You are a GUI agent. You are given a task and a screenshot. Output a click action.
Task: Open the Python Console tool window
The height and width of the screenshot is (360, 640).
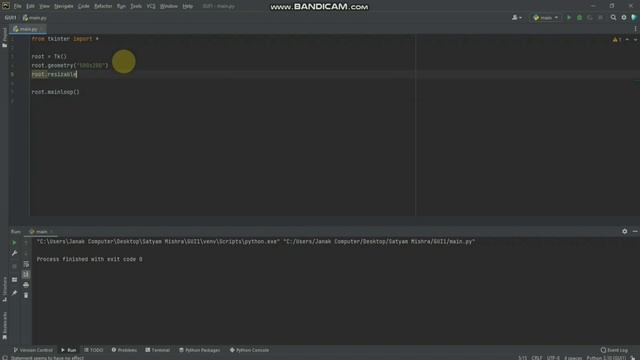249,350
